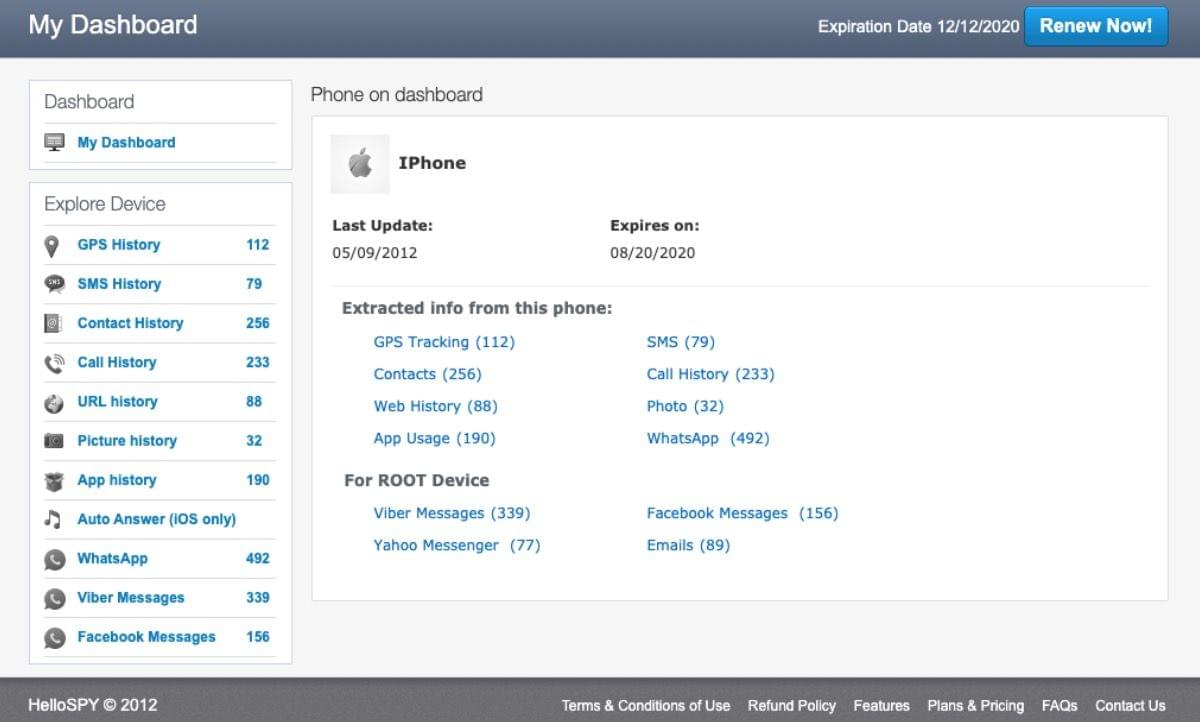Open WhatsApp in sidebar list
This screenshot has width=1200, height=722.
tap(112, 558)
